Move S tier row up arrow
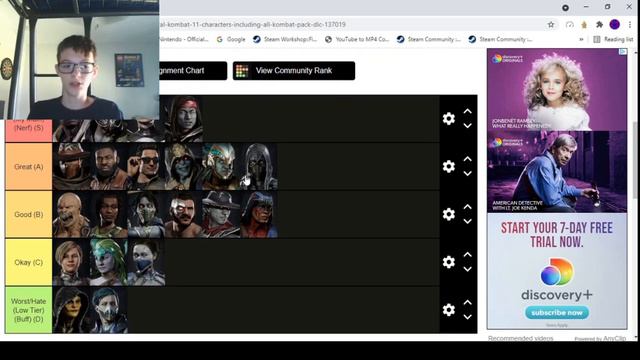Image resolution: width=640 pixels, height=360 pixels. point(468,111)
